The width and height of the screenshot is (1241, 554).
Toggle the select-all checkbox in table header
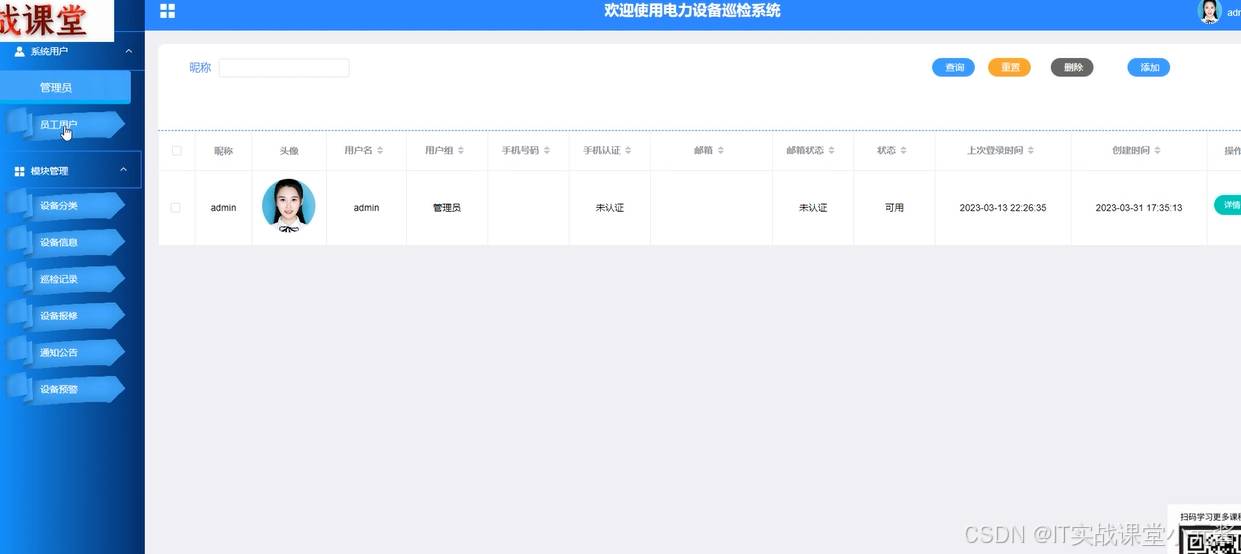point(177,151)
